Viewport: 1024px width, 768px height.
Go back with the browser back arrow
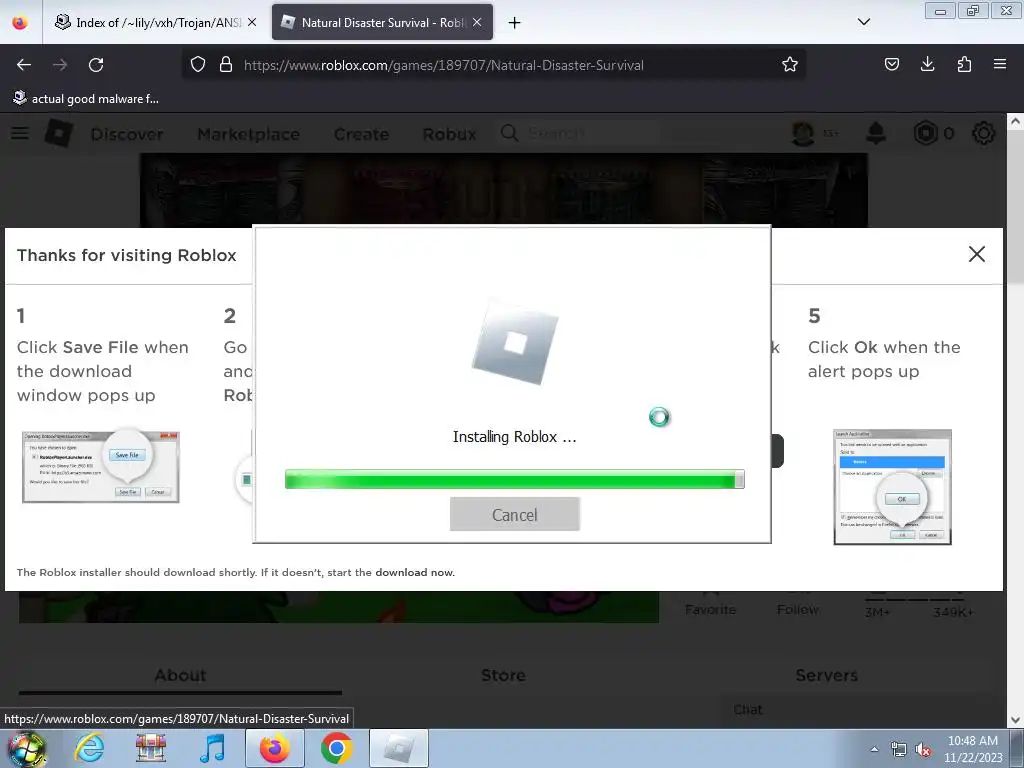[24, 65]
